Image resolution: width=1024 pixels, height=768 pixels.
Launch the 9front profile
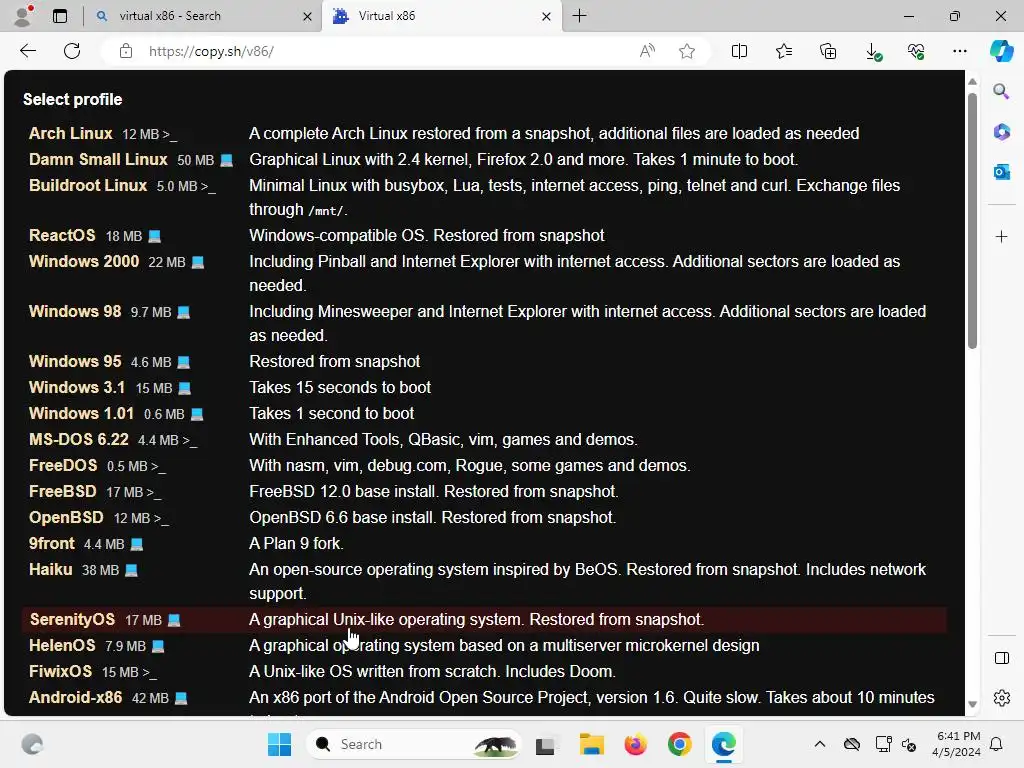[52, 543]
